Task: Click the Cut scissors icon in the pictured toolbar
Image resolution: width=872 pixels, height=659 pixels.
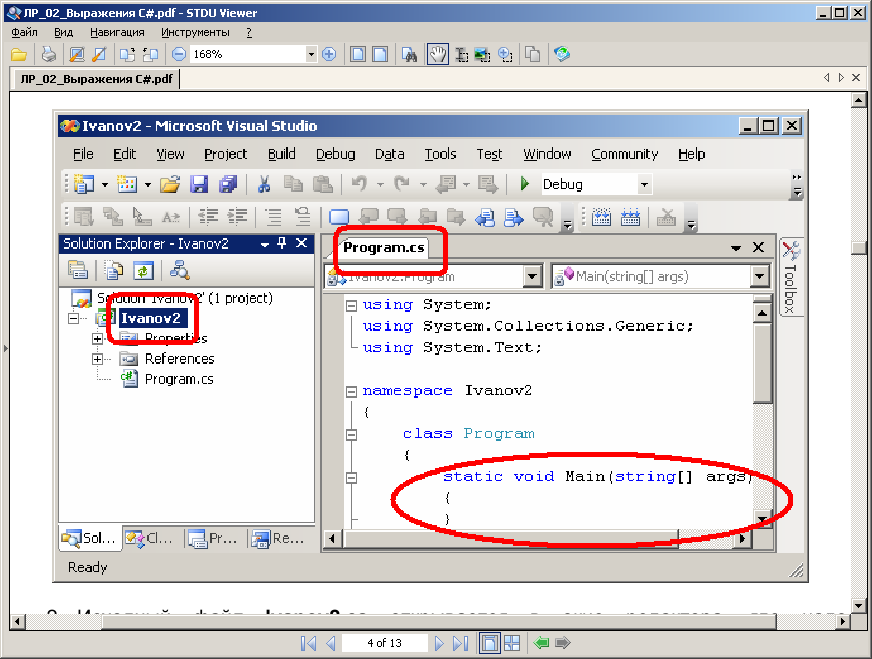Action: (264, 184)
